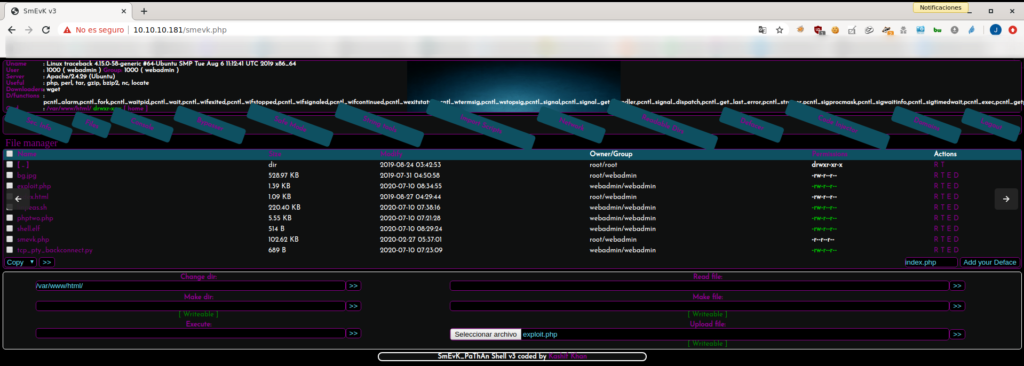Open the orange cookie extension icon

point(835,30)
